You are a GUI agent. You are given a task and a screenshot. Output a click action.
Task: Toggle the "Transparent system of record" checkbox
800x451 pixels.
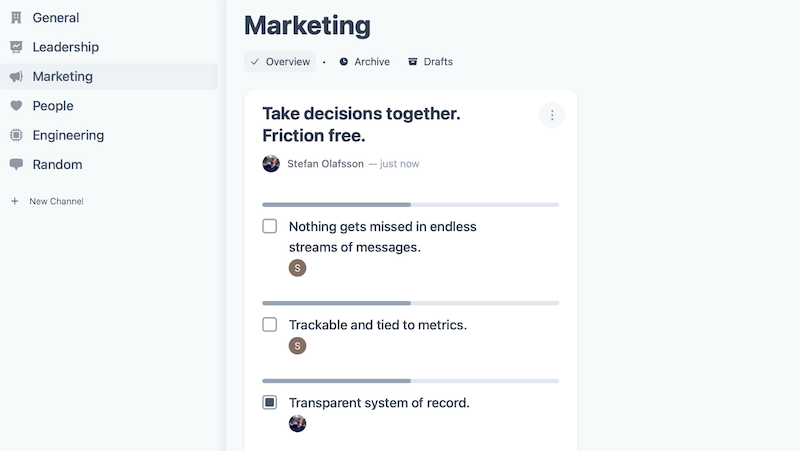pyautogui.click(x=270, y=402)
